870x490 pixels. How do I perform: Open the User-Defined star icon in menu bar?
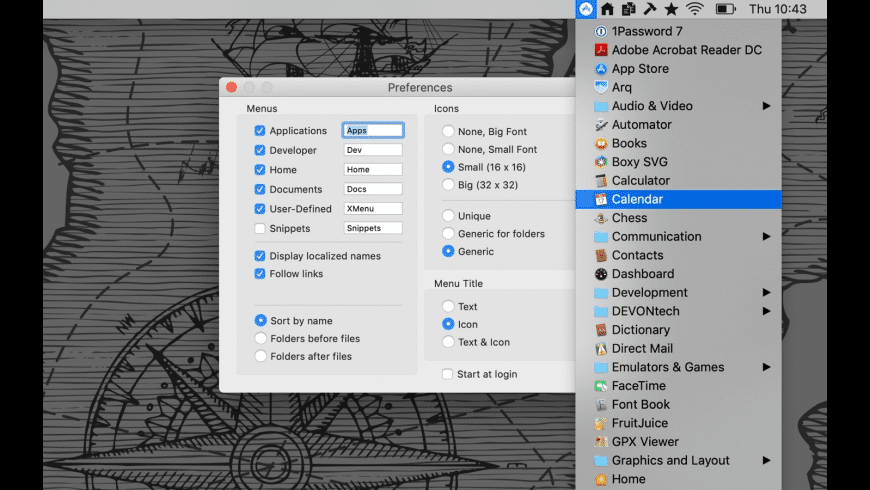671,9
